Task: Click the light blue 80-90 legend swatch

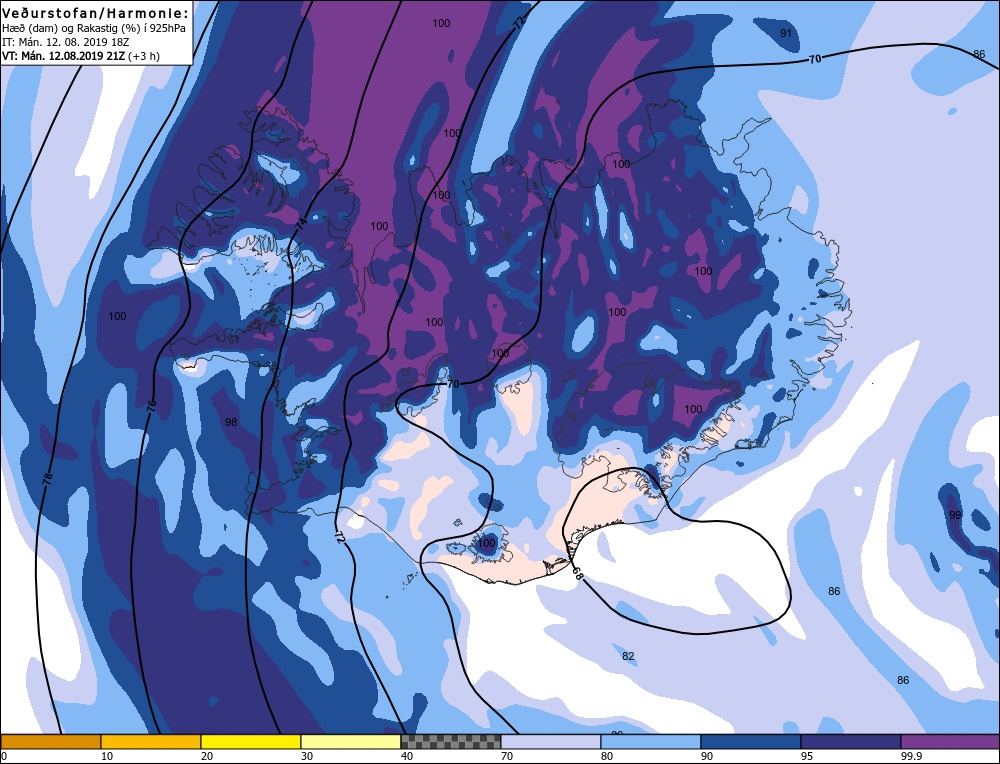Action: point(651,741)
